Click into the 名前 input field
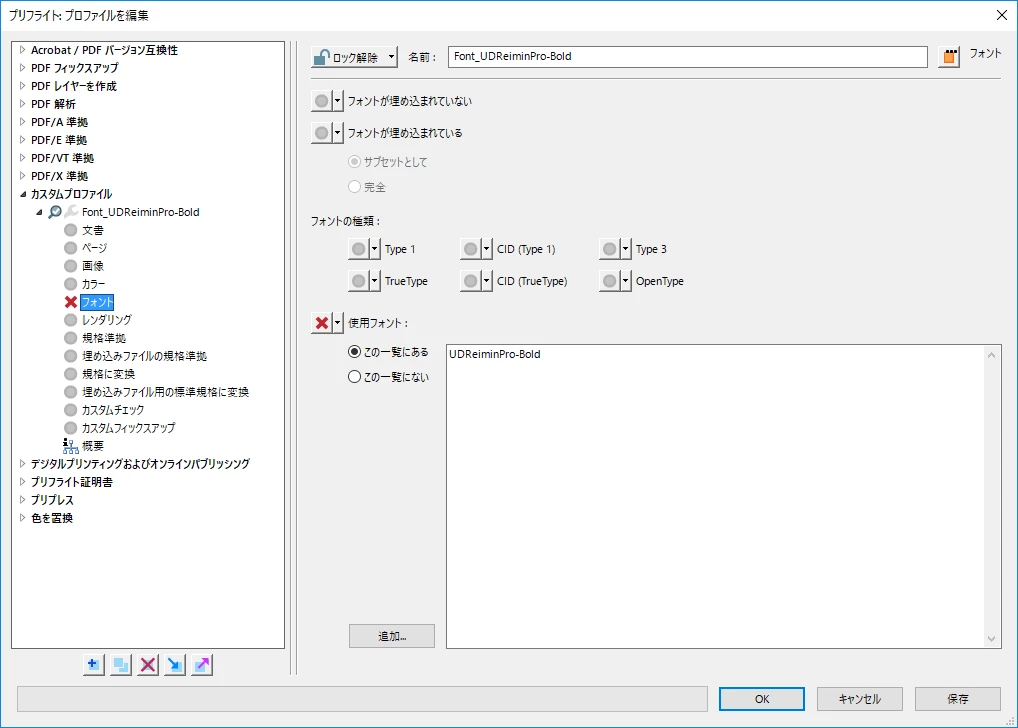The height and width of the screenshot is (728, 1018). (688, 56)
